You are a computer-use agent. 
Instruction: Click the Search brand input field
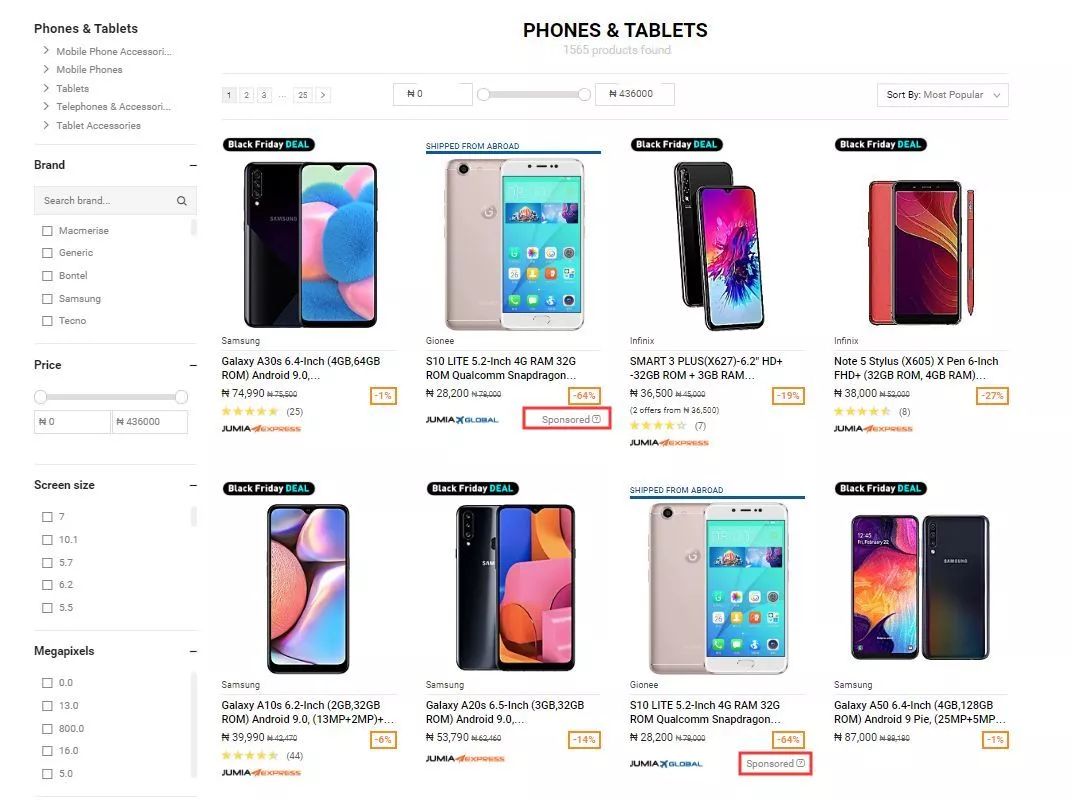coord(105,201)
